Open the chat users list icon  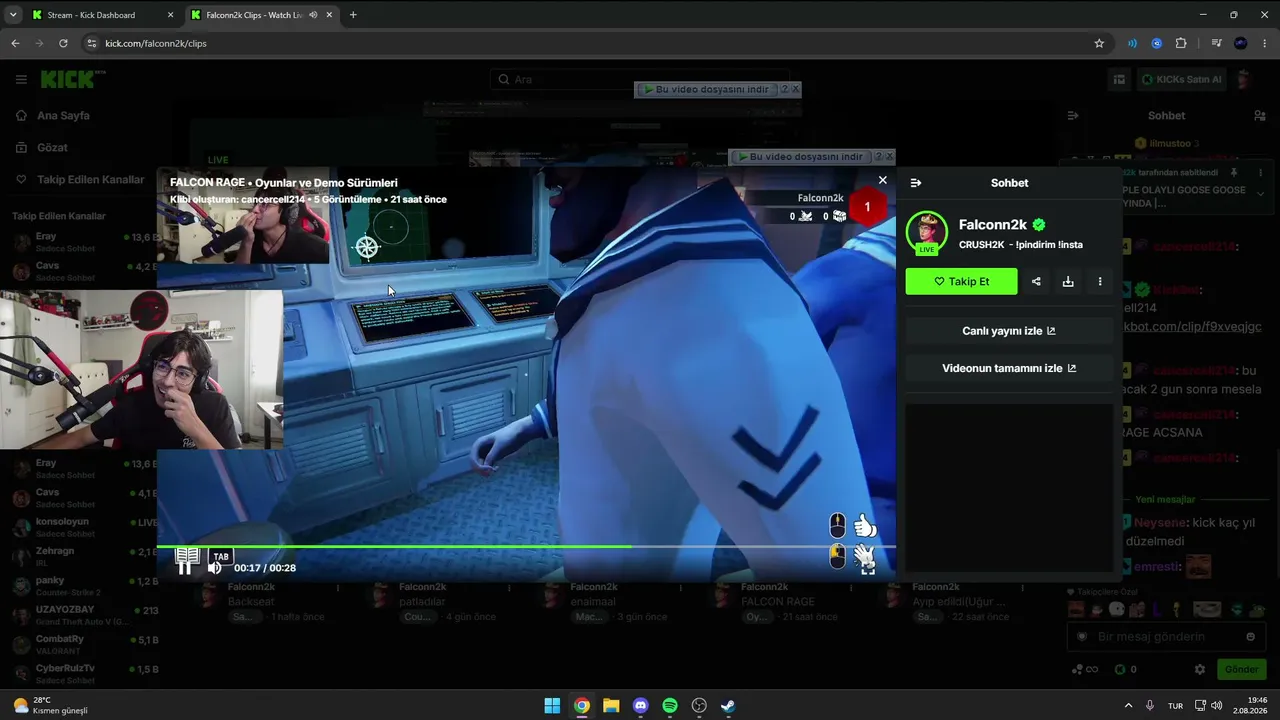pos(1260,116)
